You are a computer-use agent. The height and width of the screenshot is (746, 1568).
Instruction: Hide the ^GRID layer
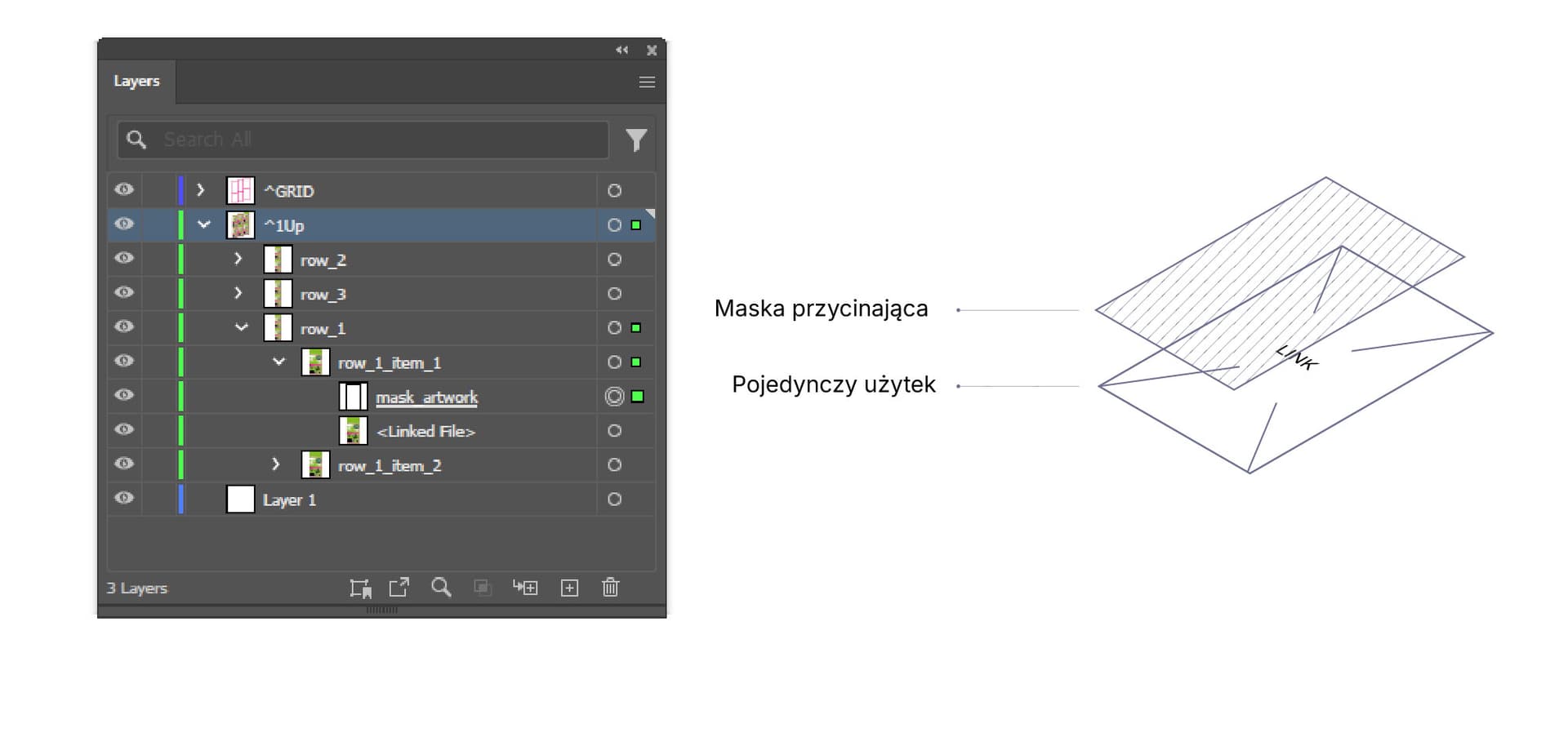coord(124,190)
